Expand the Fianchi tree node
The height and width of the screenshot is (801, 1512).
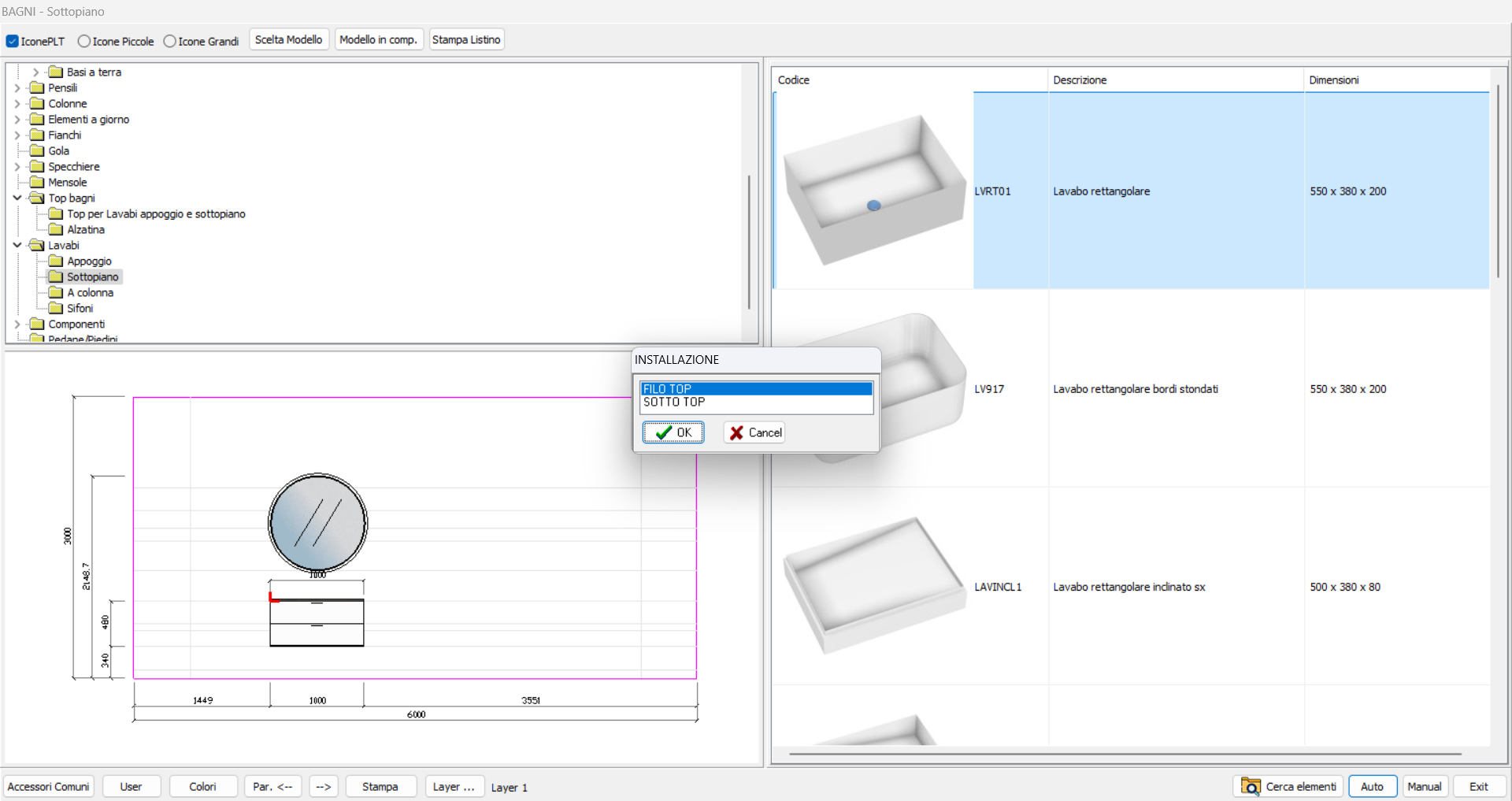pyautogui.click(x=17, y=135)
